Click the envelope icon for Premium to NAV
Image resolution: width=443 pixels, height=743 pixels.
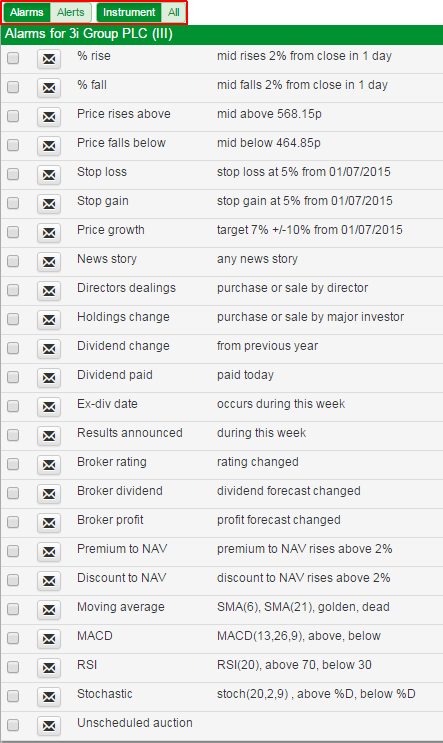click(49, 552)
